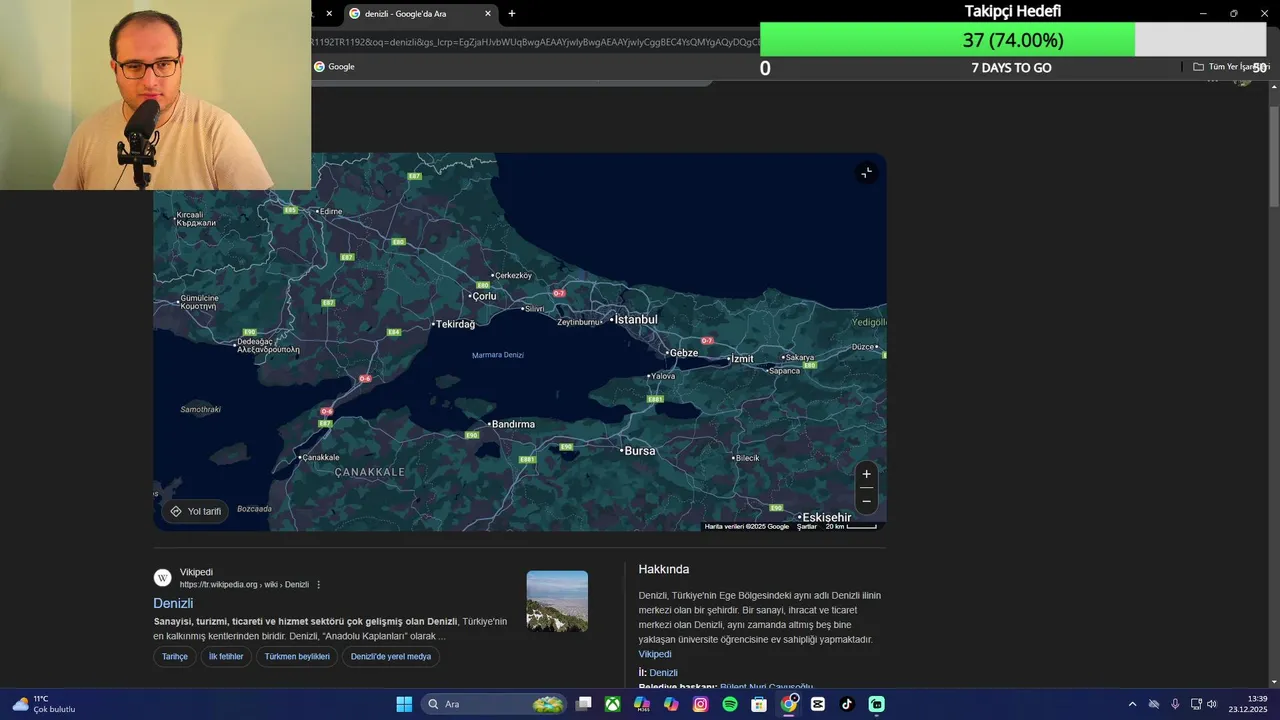
Task: Open the Şartlar link on the map
Action: tap(807, 526)
